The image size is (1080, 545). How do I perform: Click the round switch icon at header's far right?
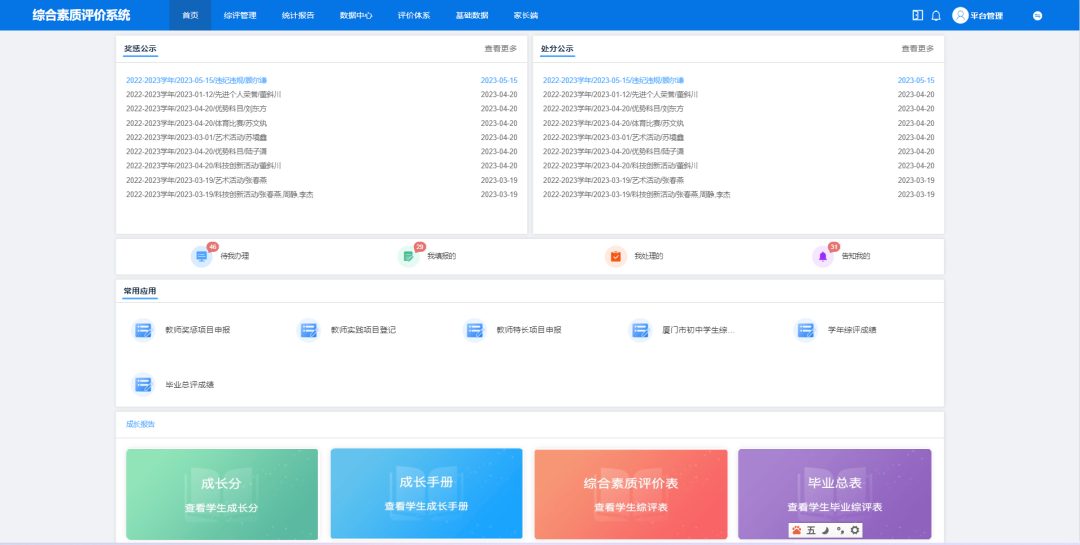tap(1038, 15)
